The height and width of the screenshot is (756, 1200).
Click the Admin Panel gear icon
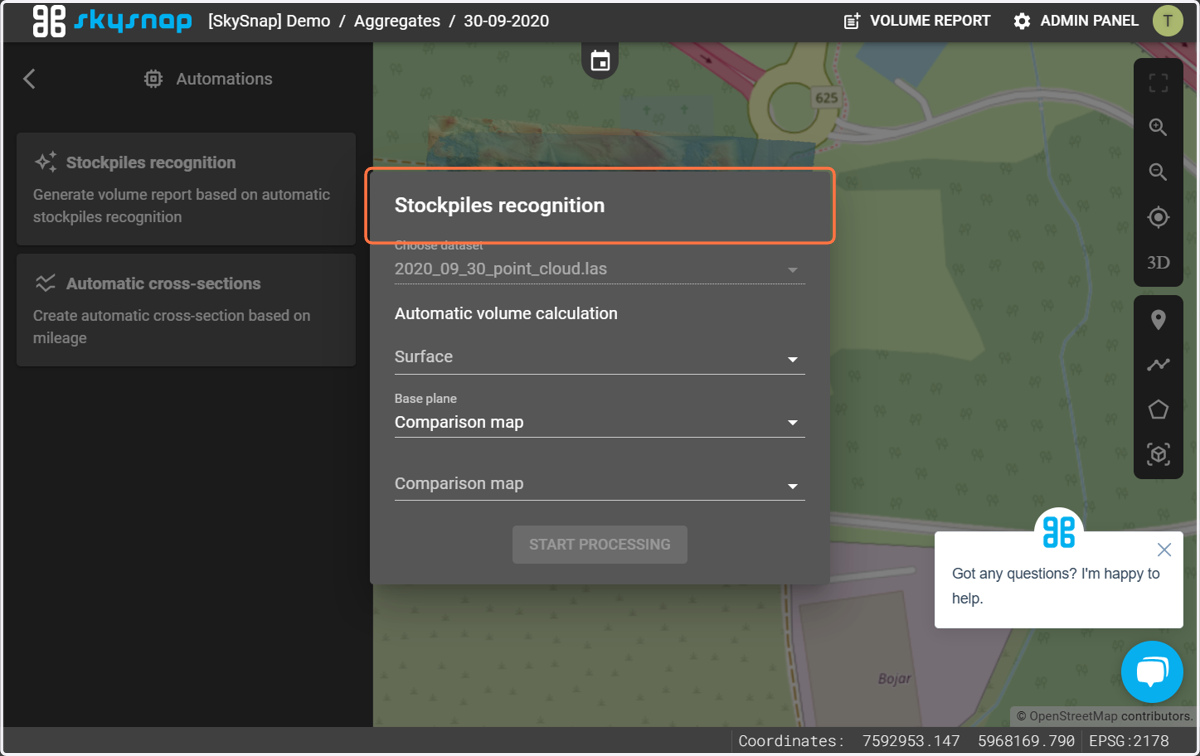point(1022,21)
